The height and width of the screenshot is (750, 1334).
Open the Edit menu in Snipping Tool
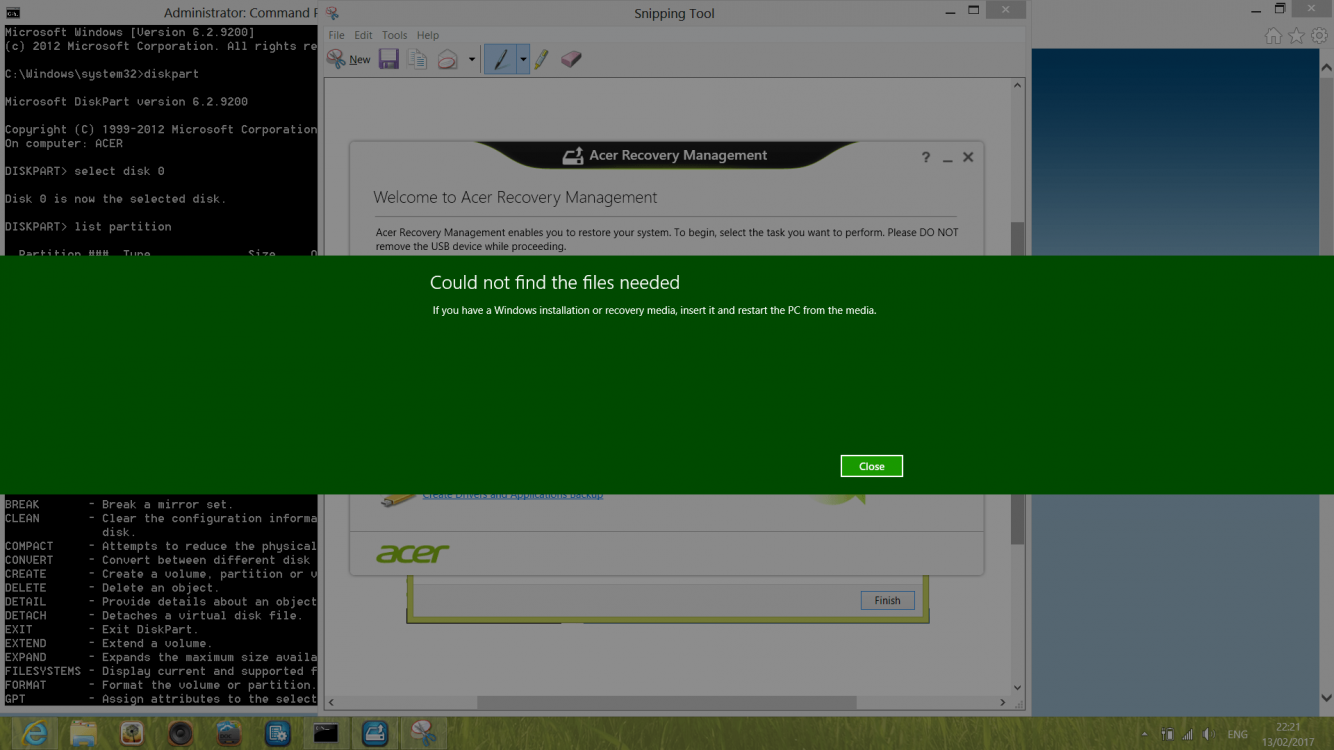(x=363, y=35)
